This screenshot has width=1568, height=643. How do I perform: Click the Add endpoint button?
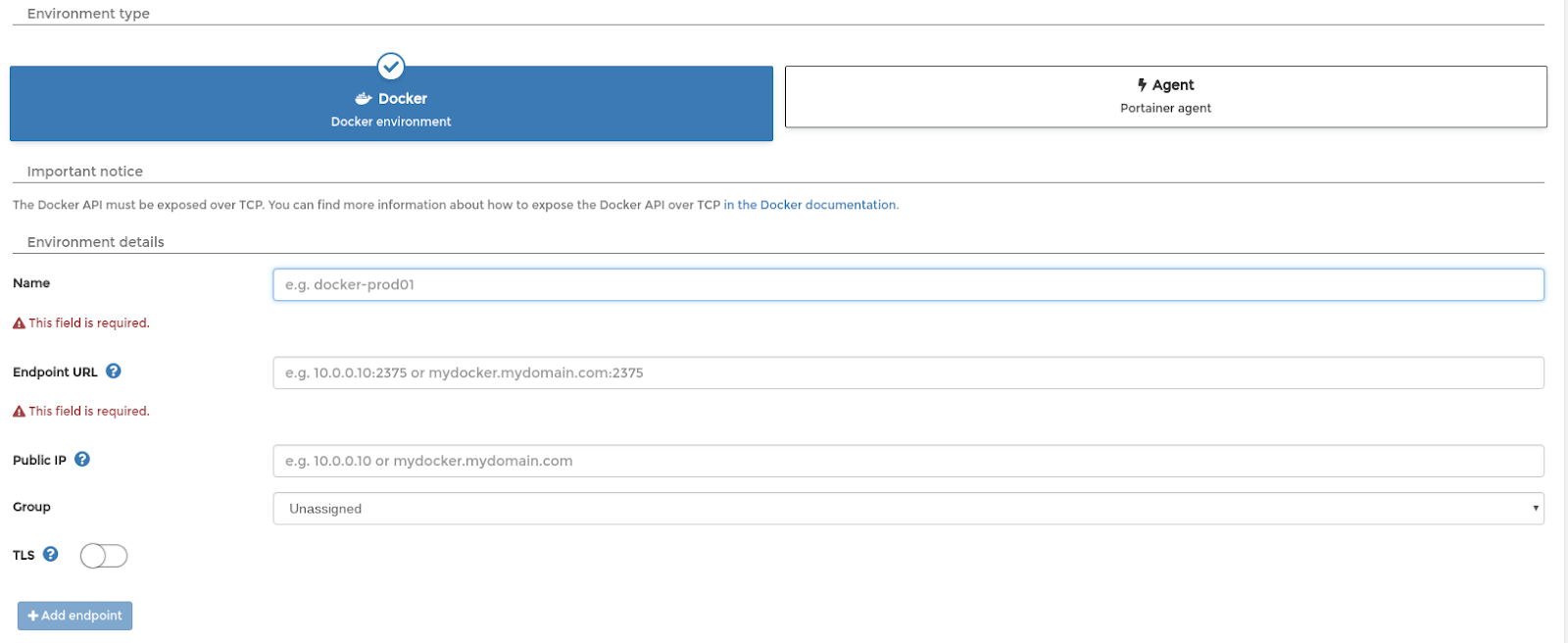click(74, 616)
